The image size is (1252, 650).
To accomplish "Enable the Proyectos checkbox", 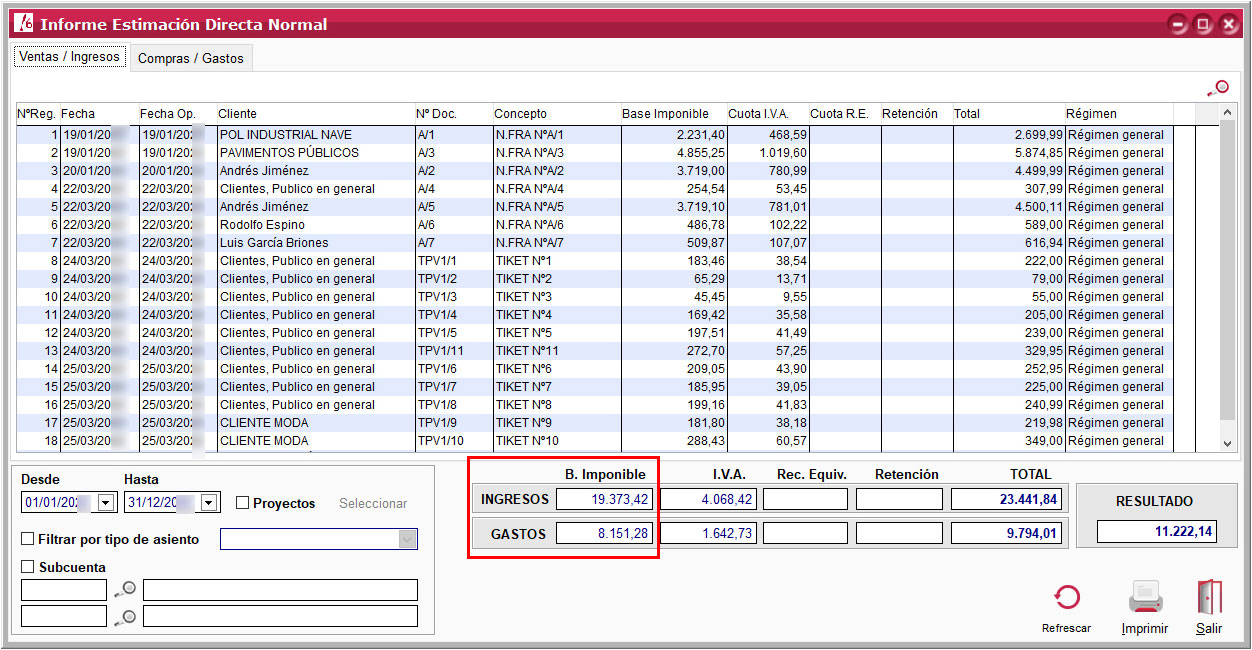I will (242, 503).
